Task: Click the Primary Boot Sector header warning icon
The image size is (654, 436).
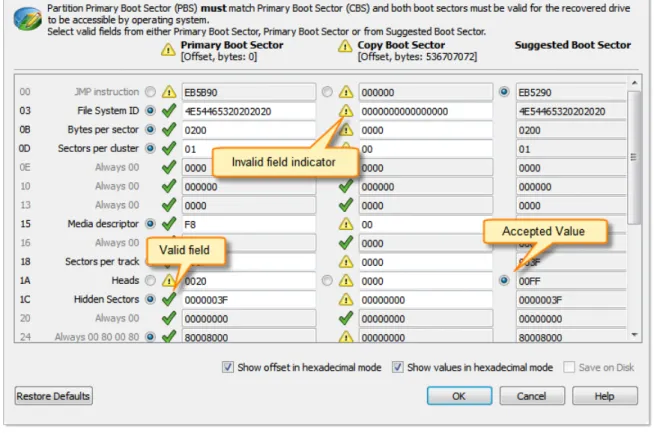Action: click(168, 50)
